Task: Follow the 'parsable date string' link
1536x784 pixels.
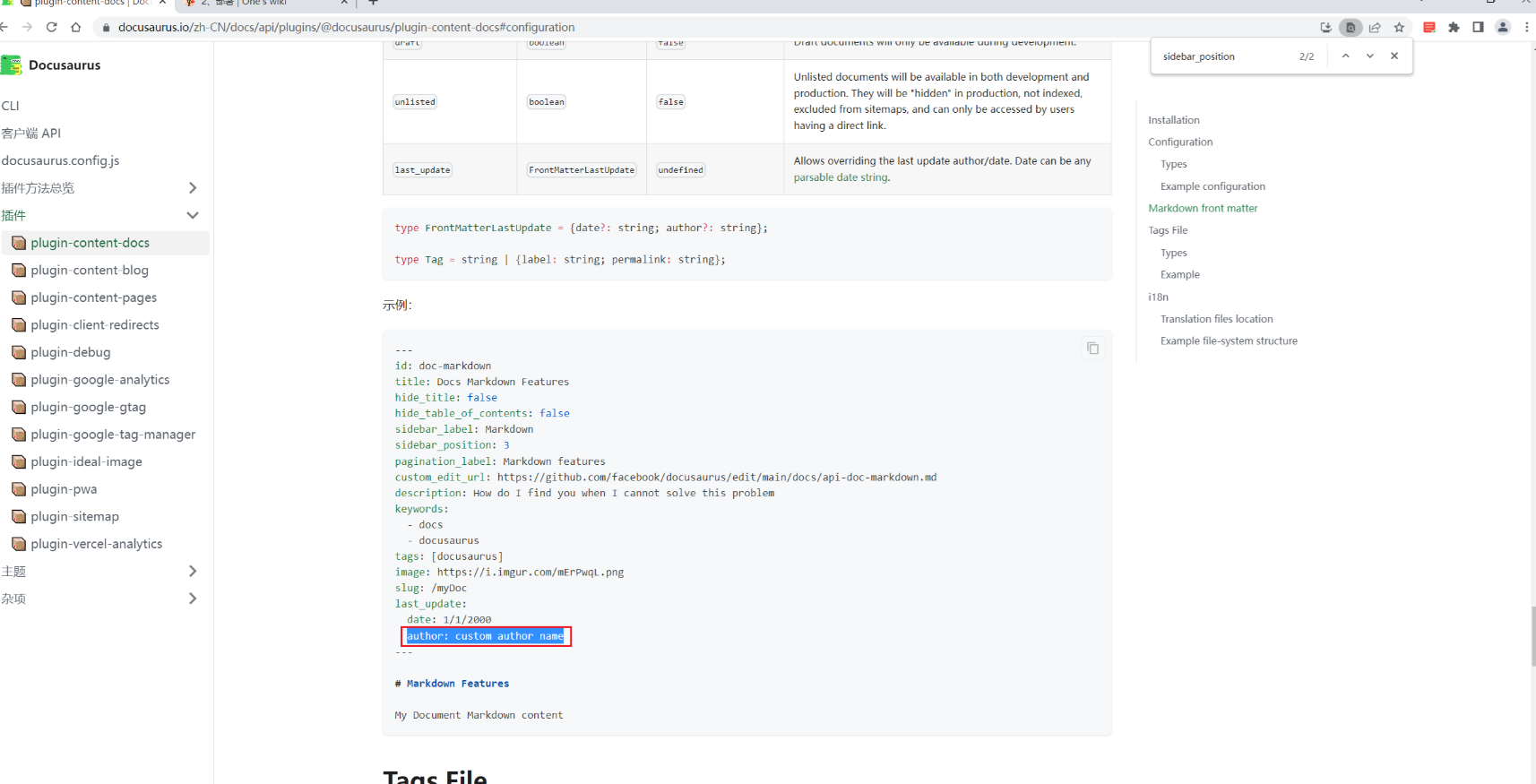Action: tap(841, 177)
